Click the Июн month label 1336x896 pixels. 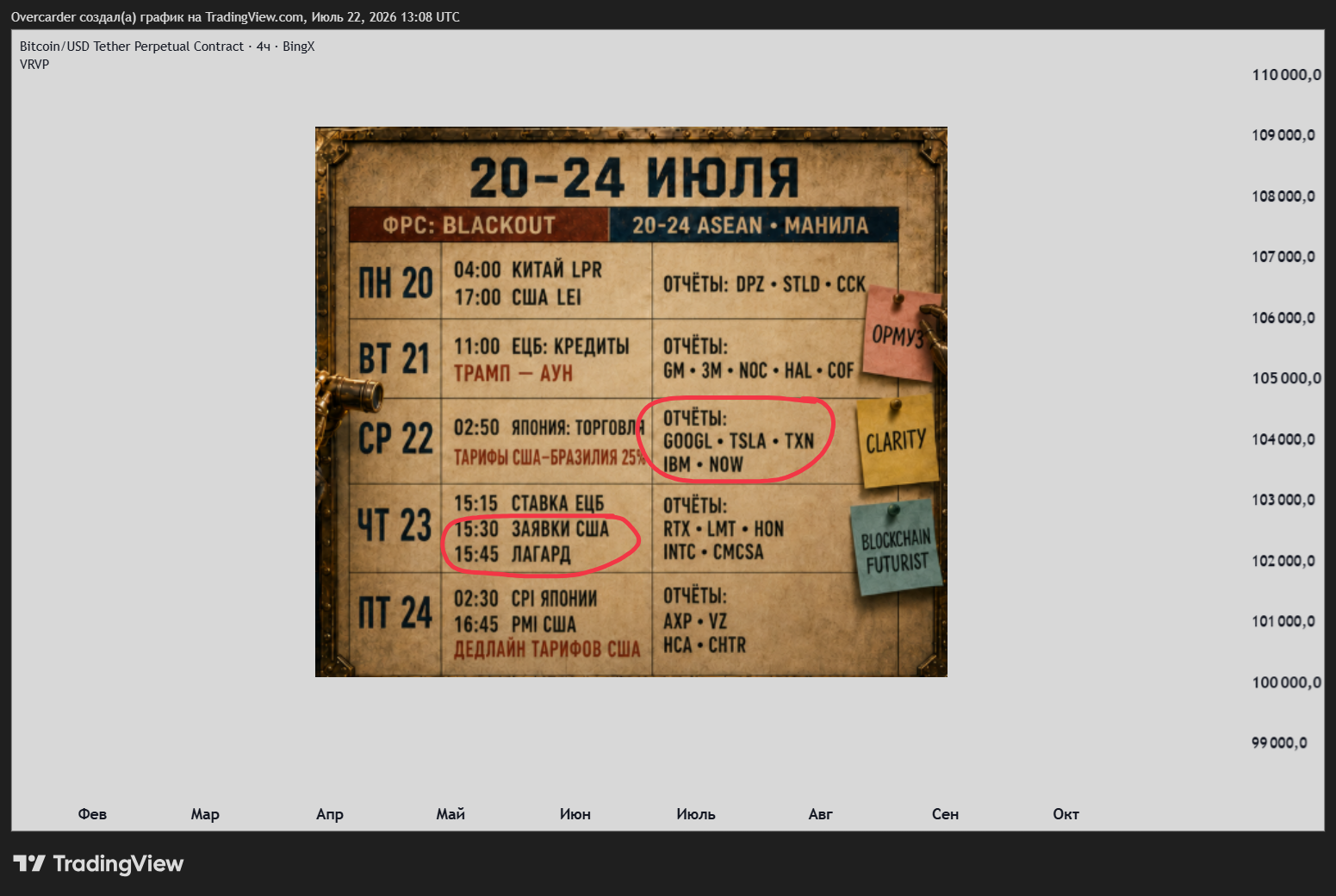point(575,814)
